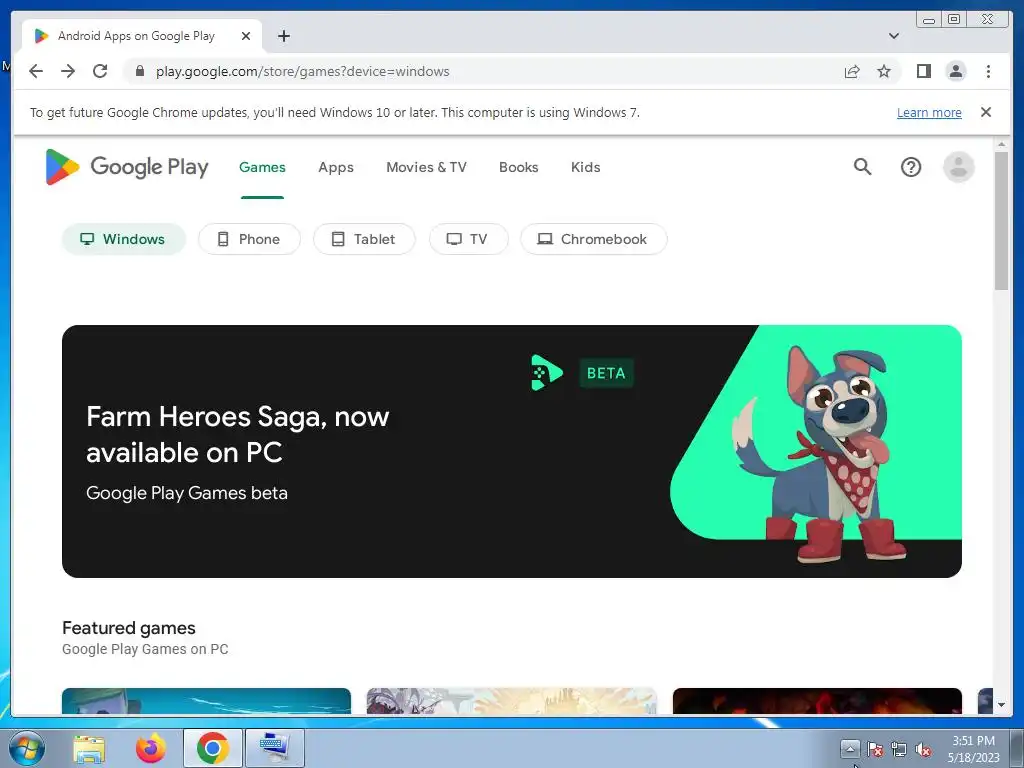Screen dimensions: 1024x768
Task: Open the third featured game thumbnail
Action: click(817, 701)
